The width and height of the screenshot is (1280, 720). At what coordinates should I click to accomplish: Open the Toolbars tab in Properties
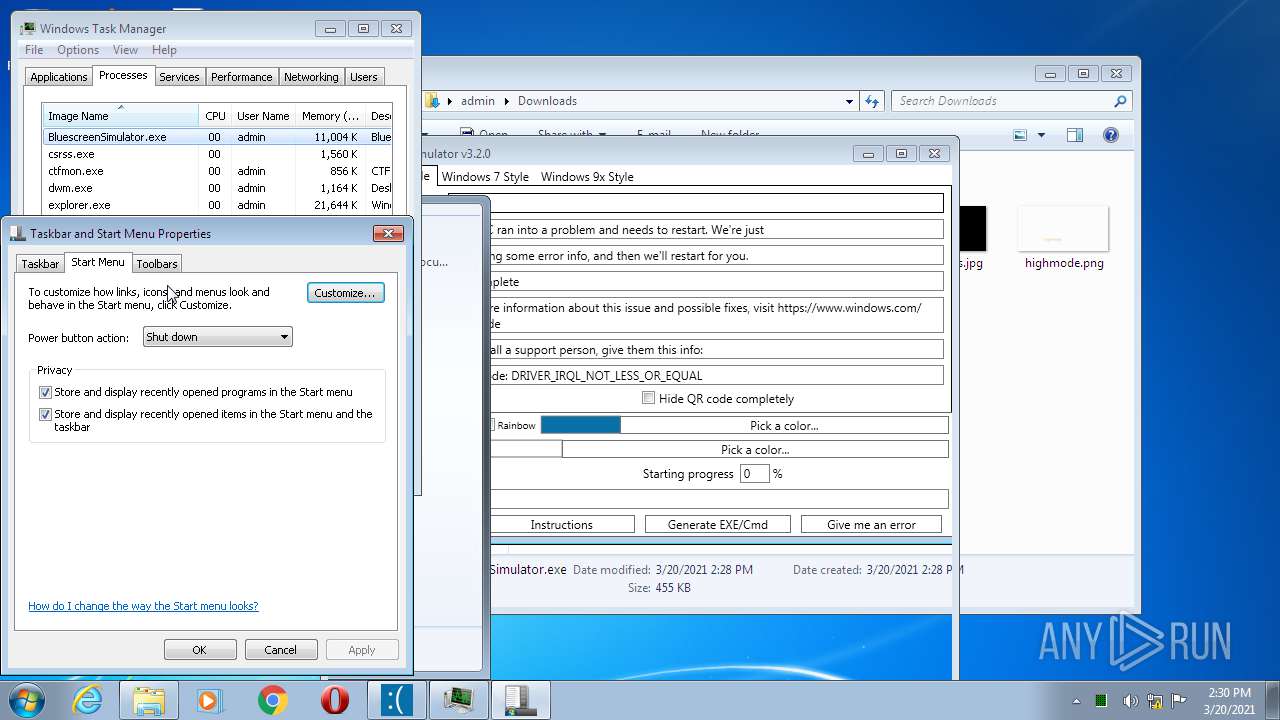(157, 264)
